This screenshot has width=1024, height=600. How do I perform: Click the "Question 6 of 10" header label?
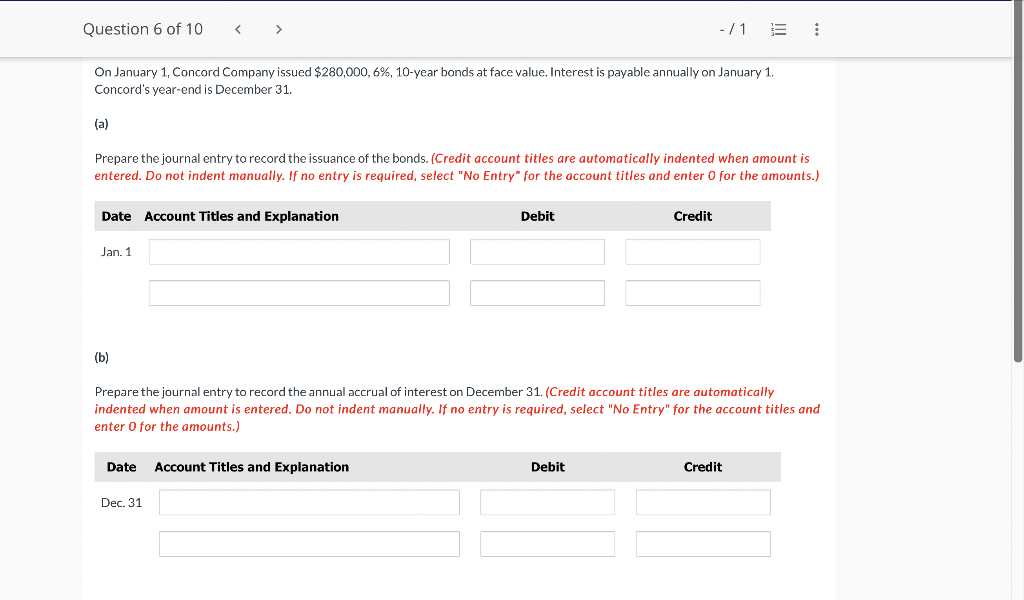(x=143, y=29)
